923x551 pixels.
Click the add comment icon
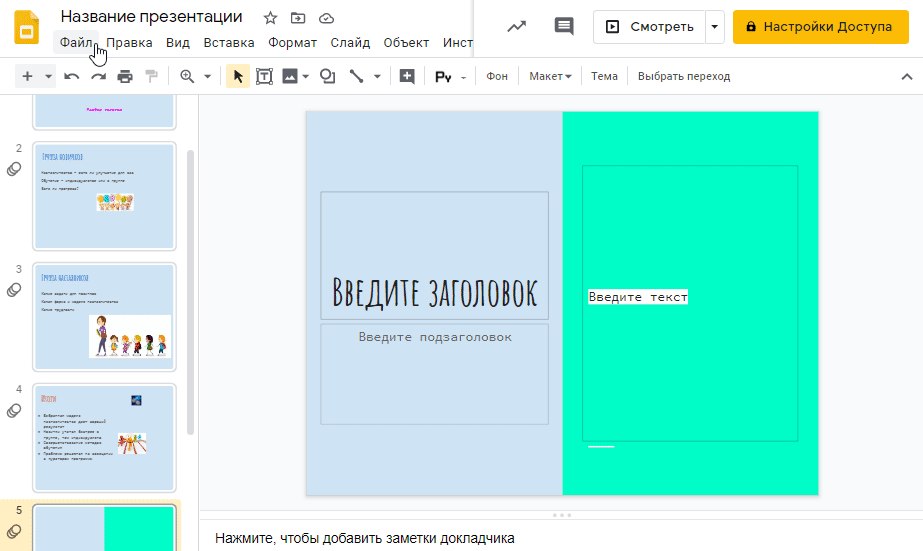[x=407, y=77]
